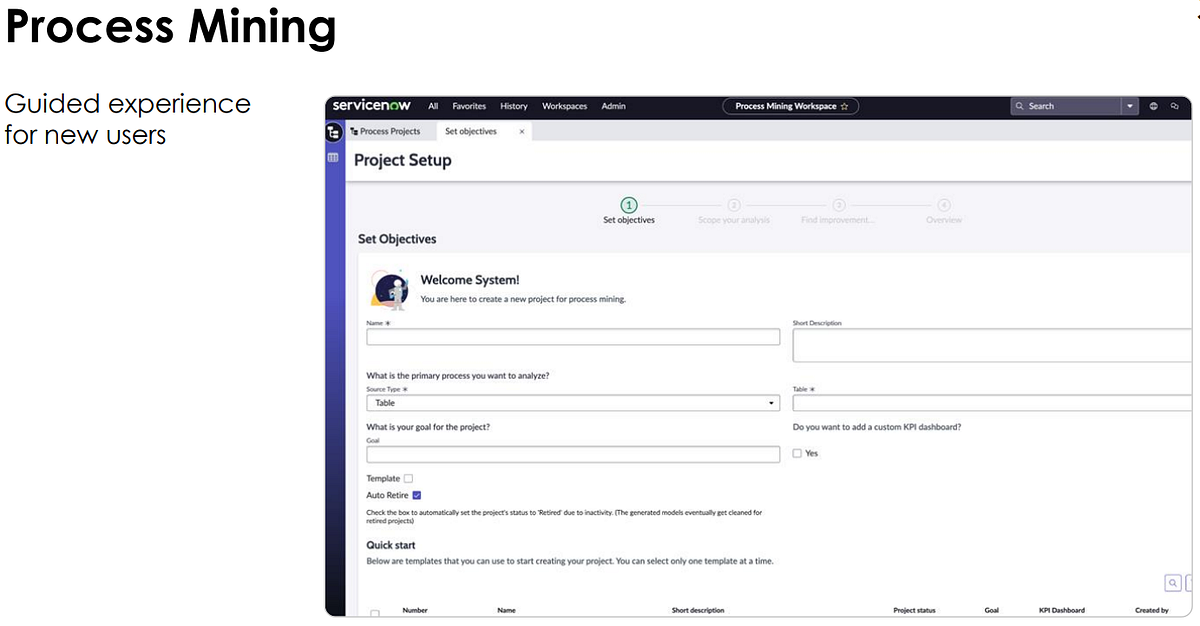The image size is (1200, 626).
Task: Click the chat/feedback icon in top bar
Action: 1174,106
